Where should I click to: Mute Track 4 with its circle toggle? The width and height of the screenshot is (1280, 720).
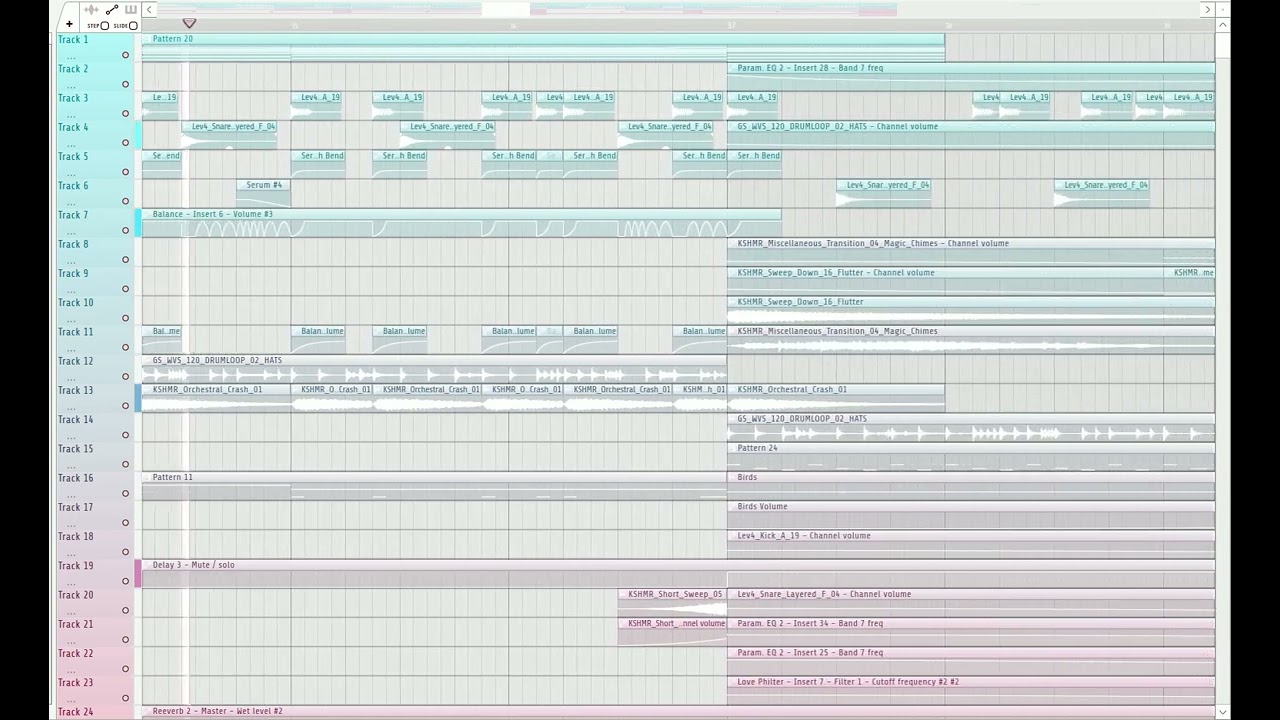tap(125, 143)
